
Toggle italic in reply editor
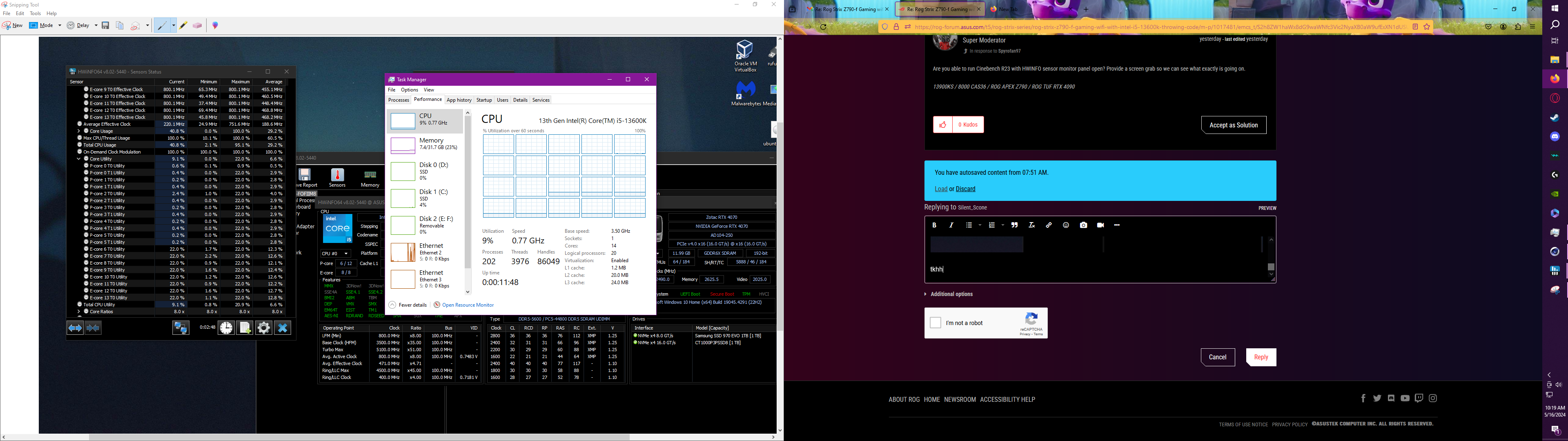[x=951, y=225]
